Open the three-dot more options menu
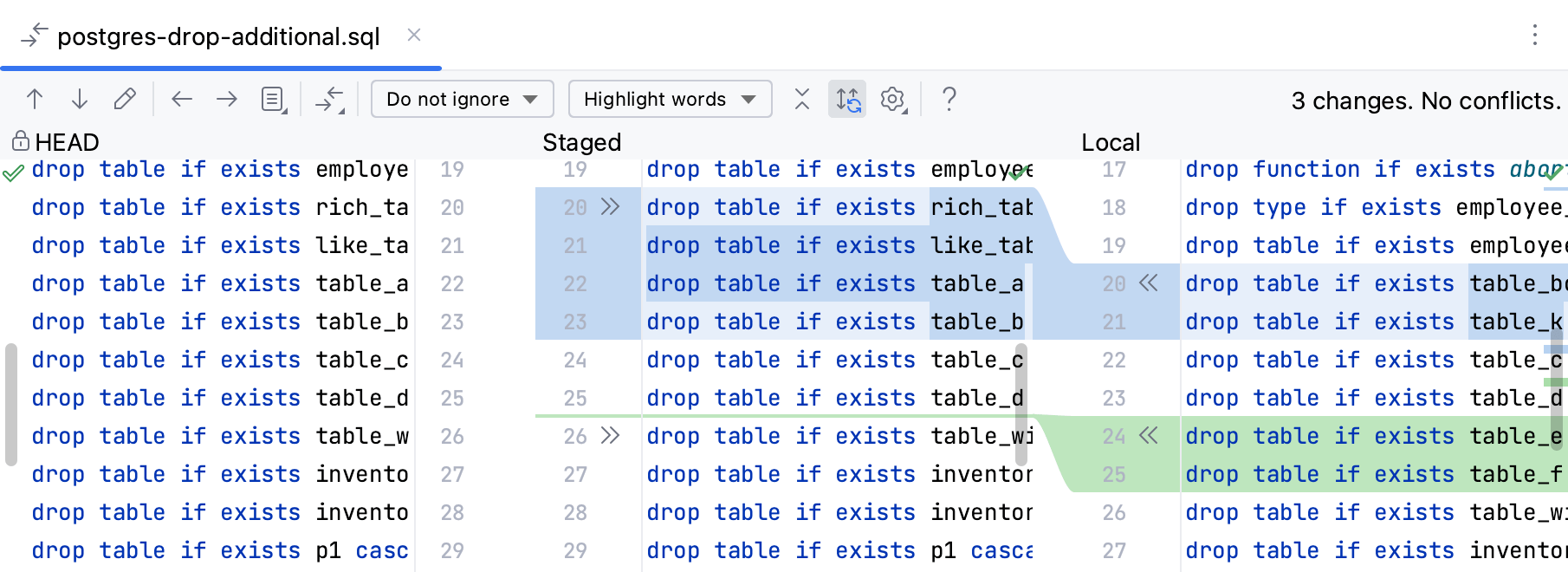The height and width of the screenshot is (572, 1568). [1534, 36]
